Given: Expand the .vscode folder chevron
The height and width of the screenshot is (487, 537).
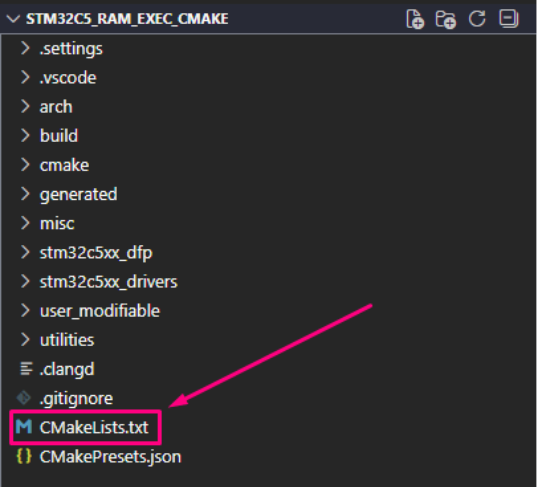Looking at the screenshot, I should pos(25,77).
